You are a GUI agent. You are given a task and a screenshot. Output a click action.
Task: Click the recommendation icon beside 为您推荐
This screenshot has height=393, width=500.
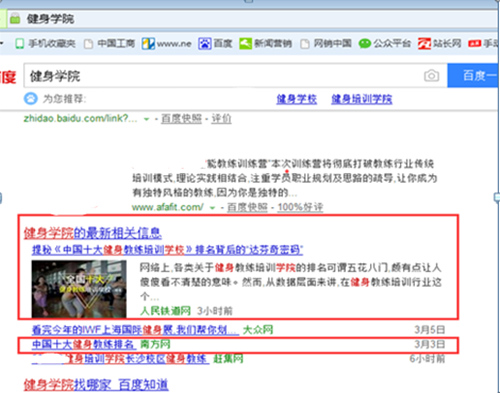click(x=31, y=99)
